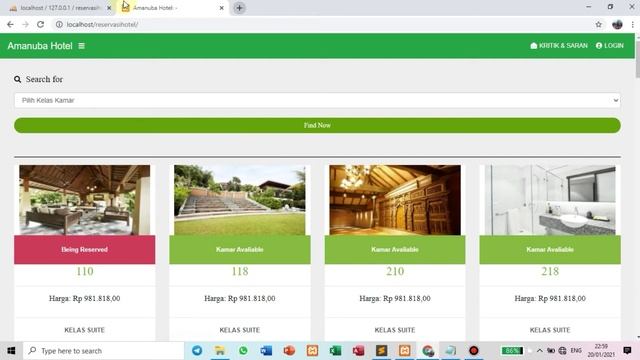Click KELAS SUITE label under room 118
The height and width of the screenshot is (360, 640).
(240, 330)
